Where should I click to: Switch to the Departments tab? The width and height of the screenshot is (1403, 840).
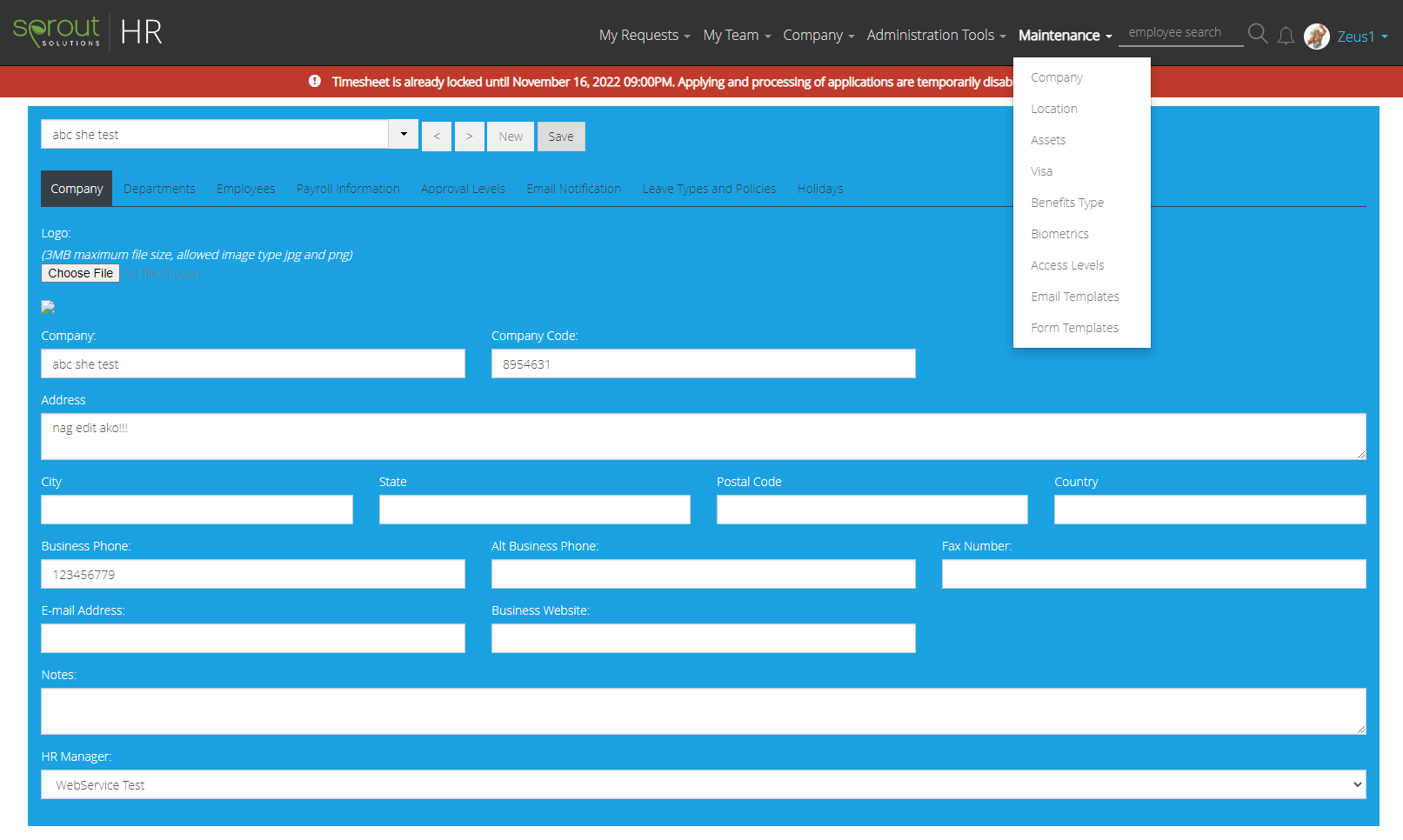(159, 189)
